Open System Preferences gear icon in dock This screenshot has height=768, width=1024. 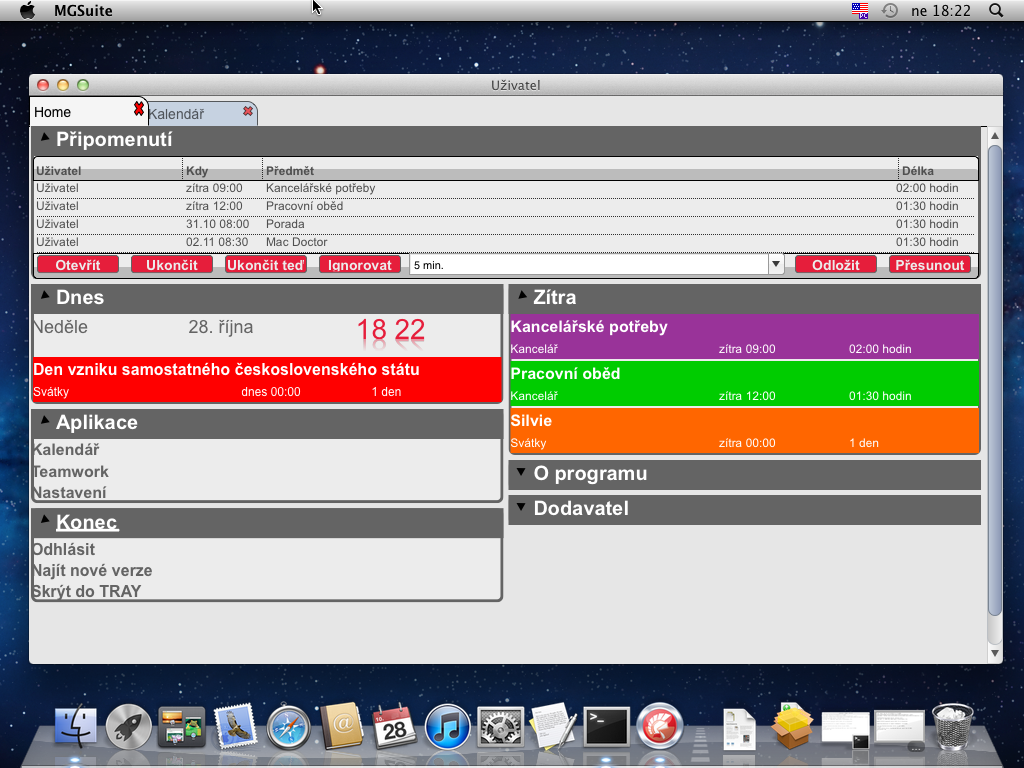click(500, 726)
